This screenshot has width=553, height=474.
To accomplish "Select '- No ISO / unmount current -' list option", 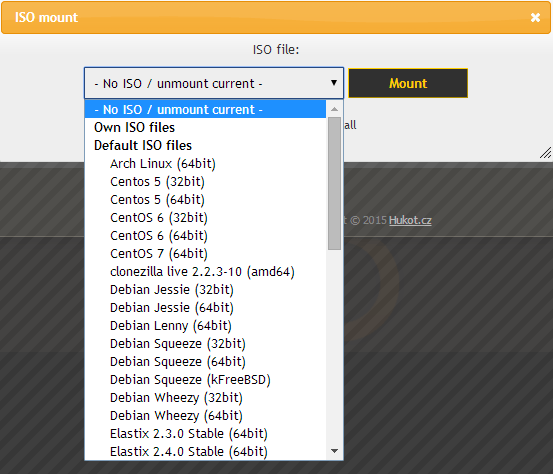I will 205,109.
